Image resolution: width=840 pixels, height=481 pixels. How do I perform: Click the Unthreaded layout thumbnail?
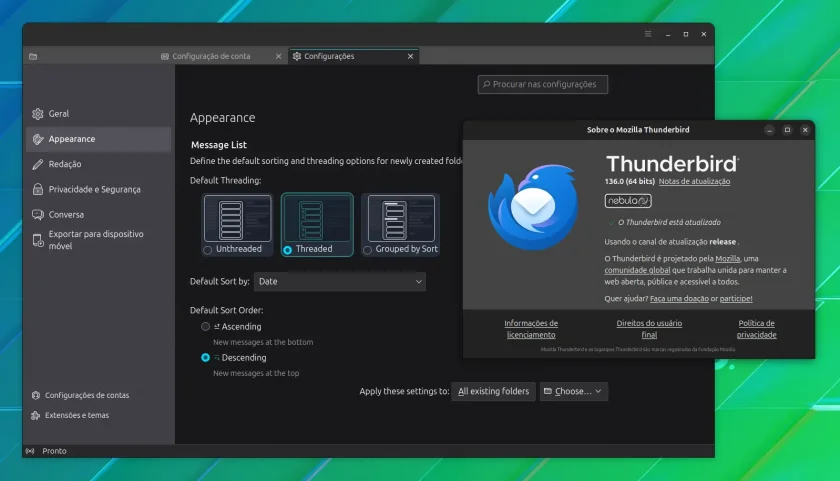pyautogui.click(x=237, y=219)
